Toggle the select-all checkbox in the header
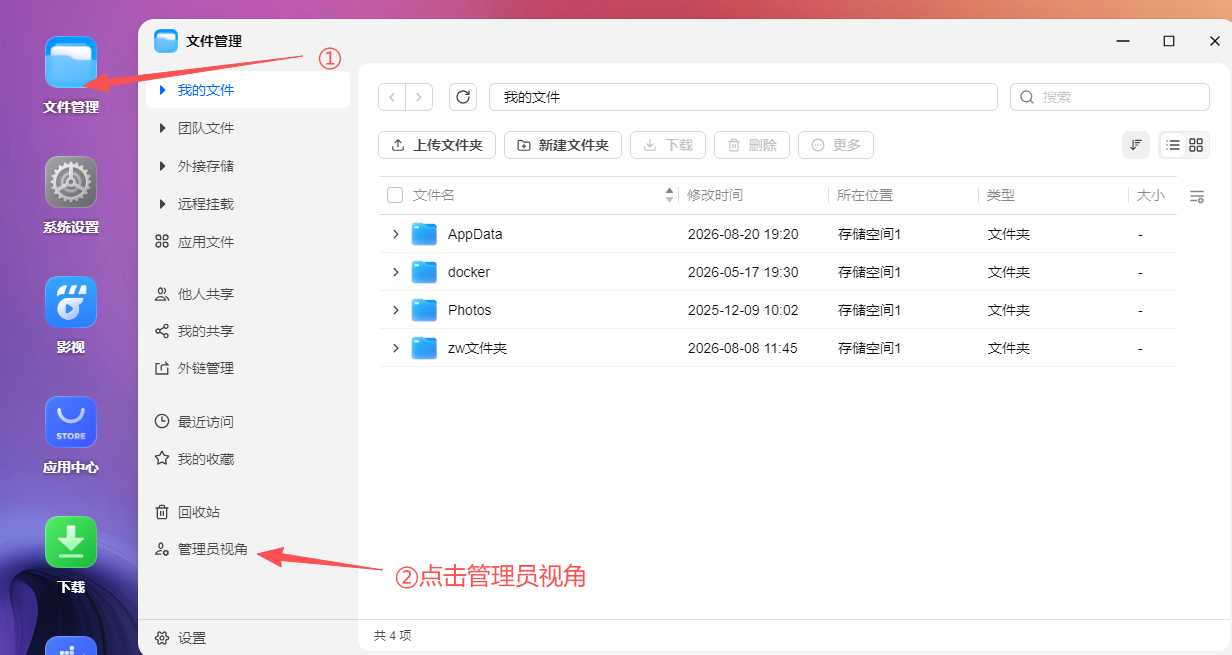The image size is (1232, 655). [395, 195]
